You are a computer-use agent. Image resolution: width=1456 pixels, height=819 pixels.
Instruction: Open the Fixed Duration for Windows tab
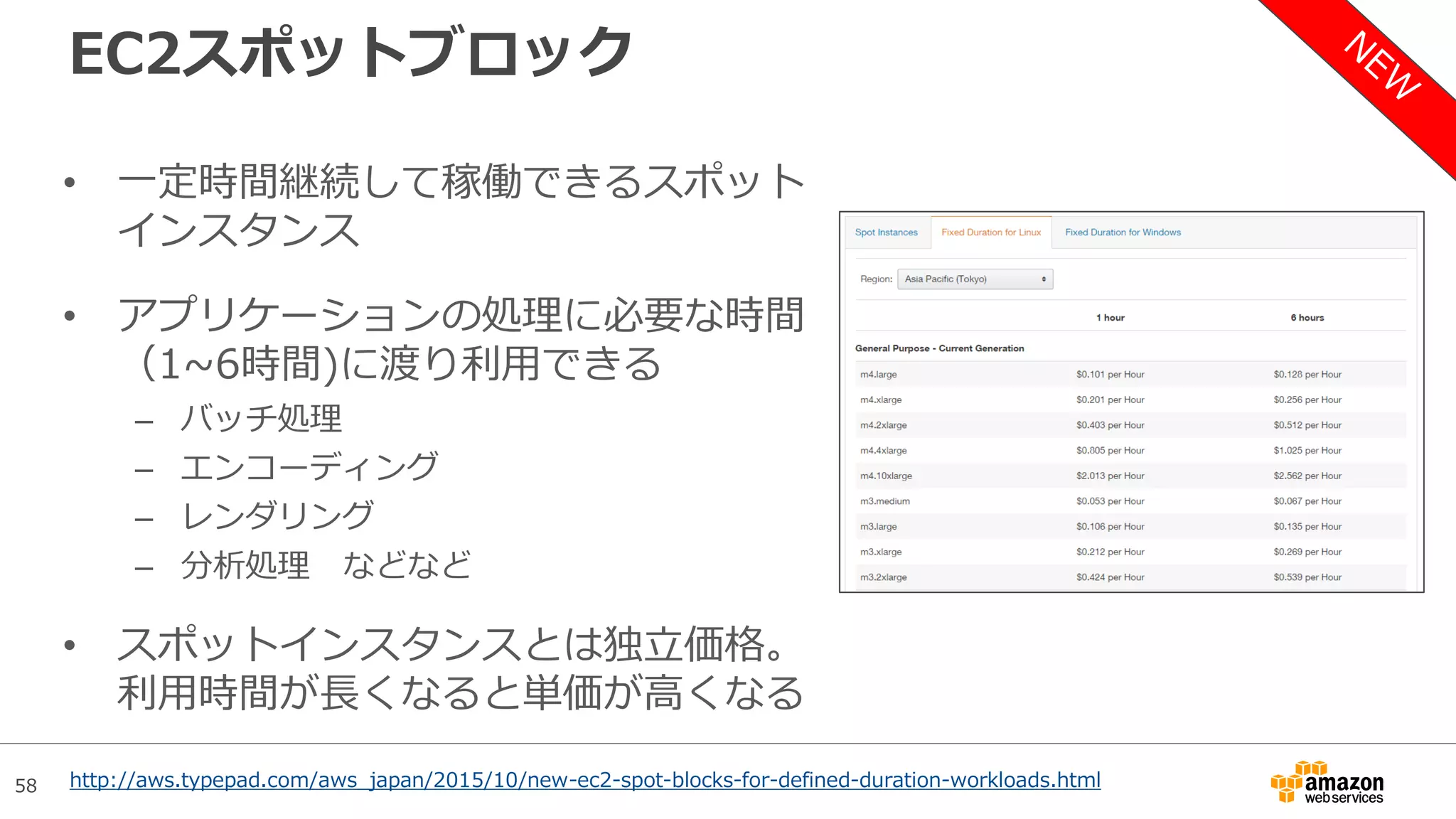[x=1123, y=232]
